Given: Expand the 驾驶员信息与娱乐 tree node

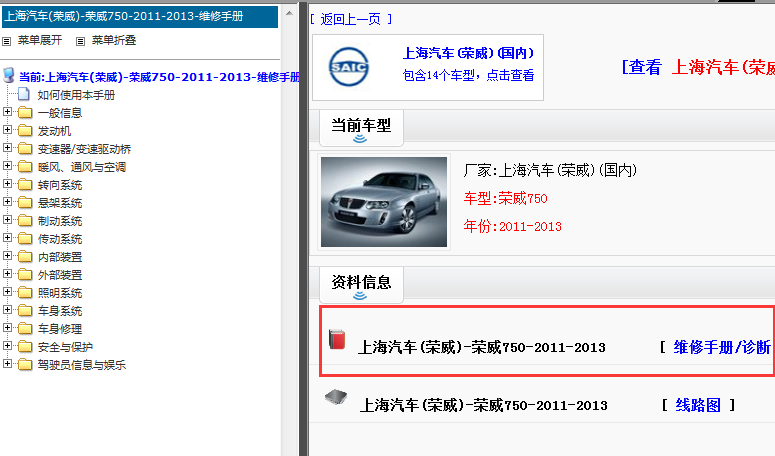Looking at the screenshot, I should click(x=7, y=364).
